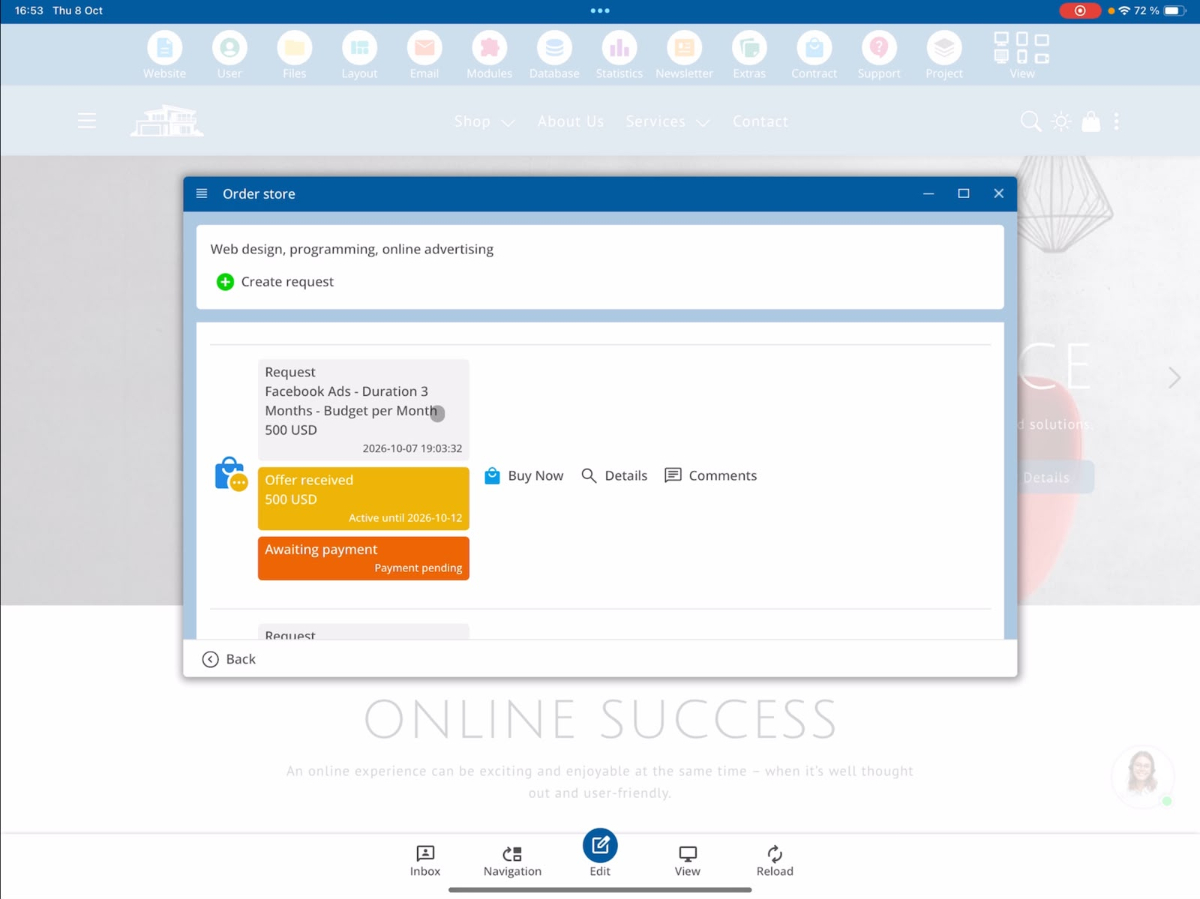Screen dimensions: 1200x899
Task: Open the Modules icon in top toolbar
Action: [489, 48]
